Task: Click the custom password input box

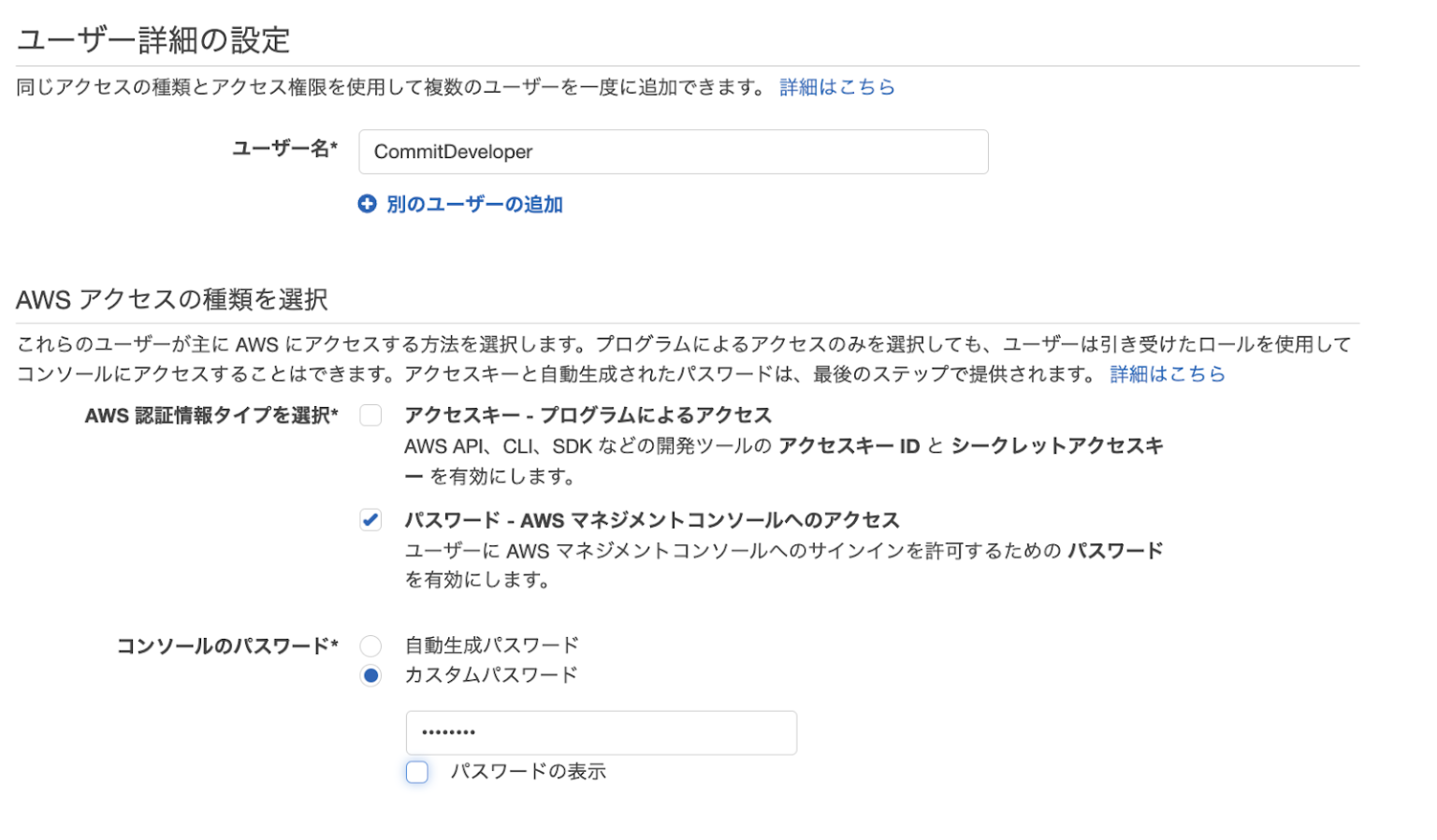Action: [601, 732]
